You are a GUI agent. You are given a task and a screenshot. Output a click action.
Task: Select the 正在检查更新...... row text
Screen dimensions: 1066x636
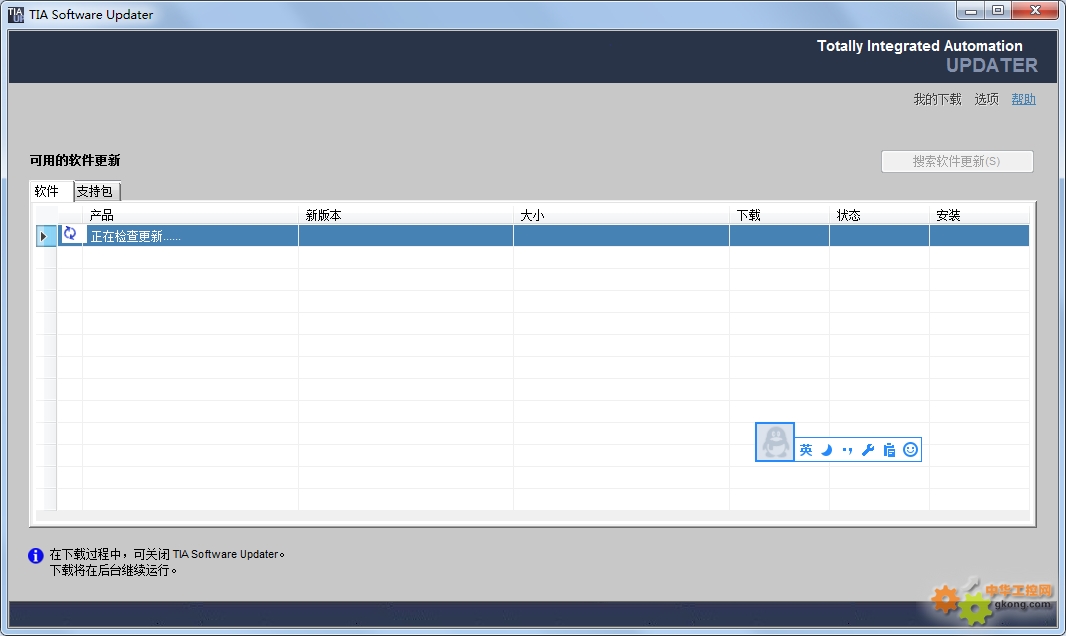point(136,236)
